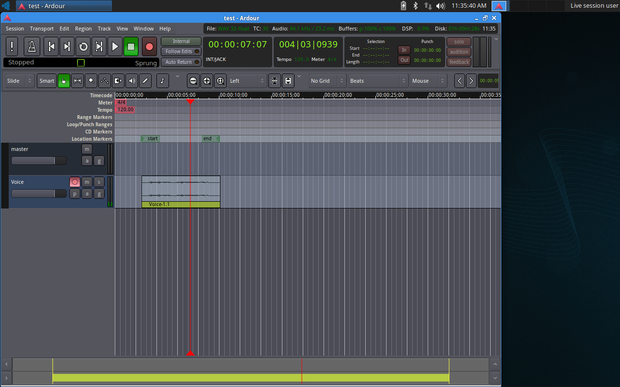Expand the zoom toolbar chevron

299,76
